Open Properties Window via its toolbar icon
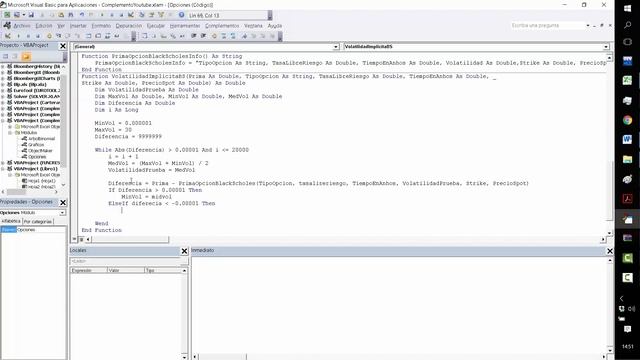This screenshot has height=360, width=640. pyautogui.click(x=151, y=15)
